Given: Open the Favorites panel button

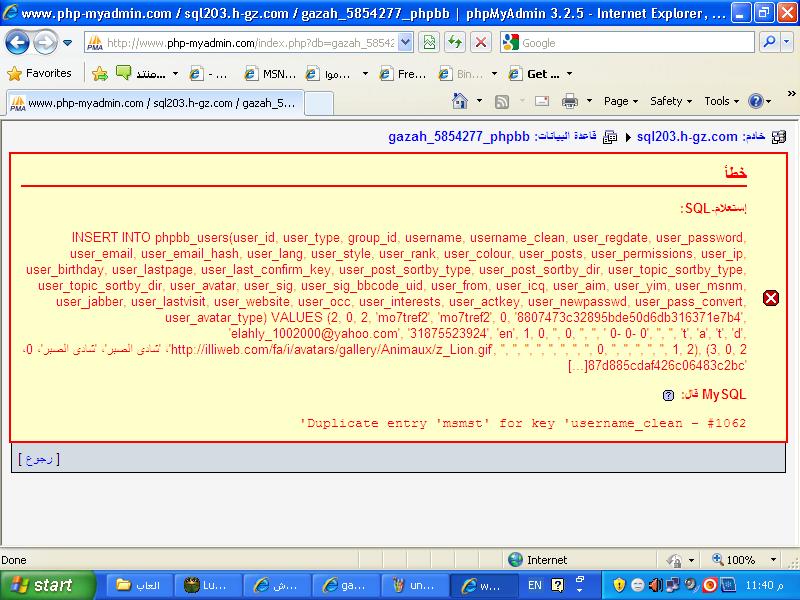Looking at the screenshot, I should click(x=40, y=73).
